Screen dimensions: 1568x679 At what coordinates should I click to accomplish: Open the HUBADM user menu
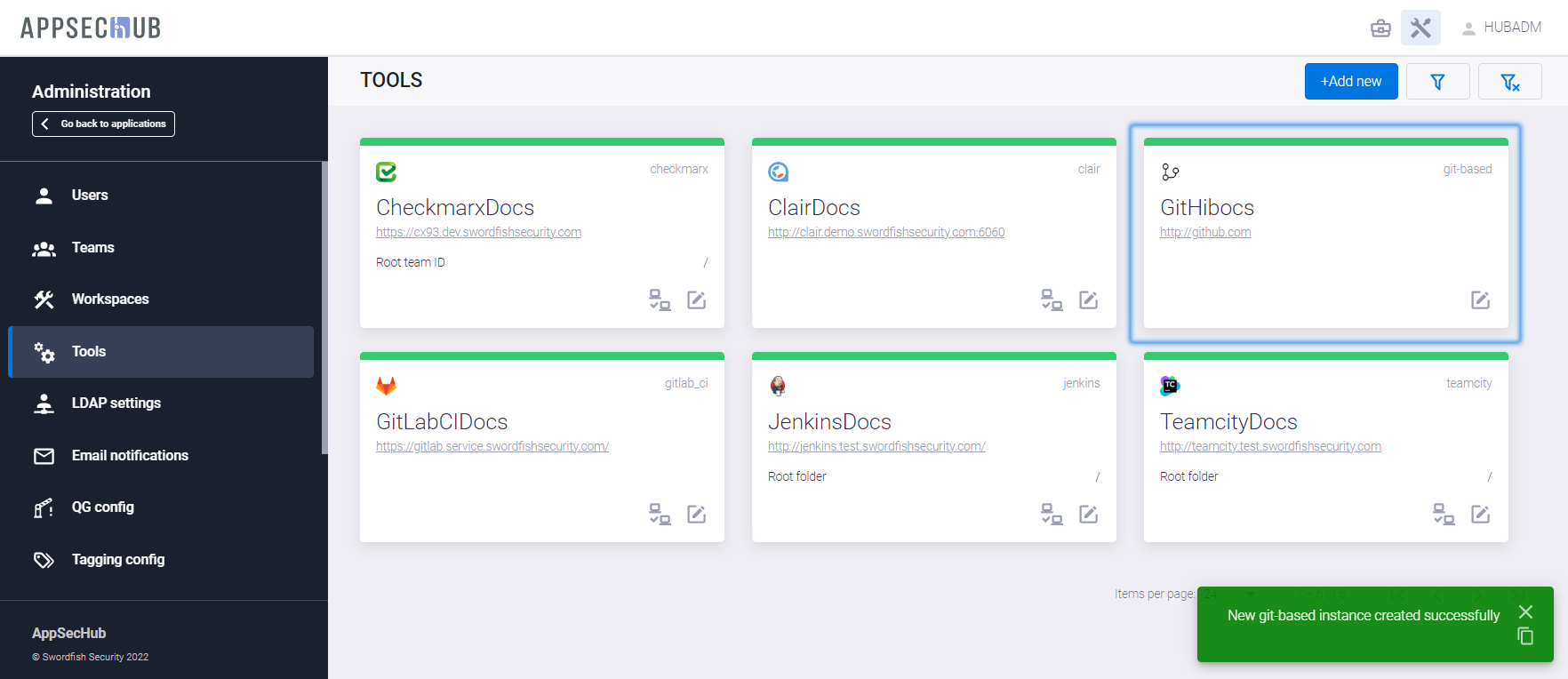click(1501, 28)
